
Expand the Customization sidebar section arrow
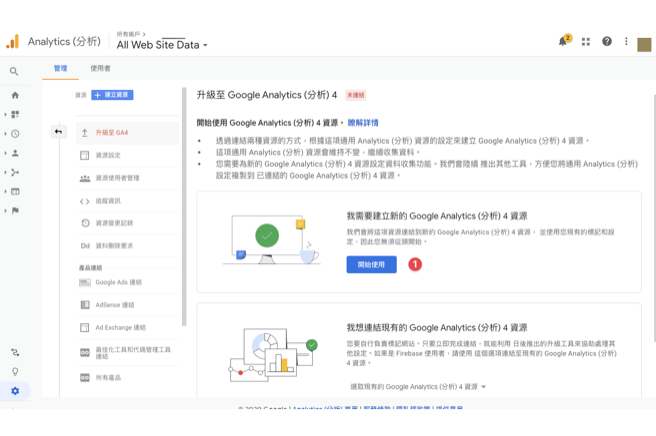point(5,114)
